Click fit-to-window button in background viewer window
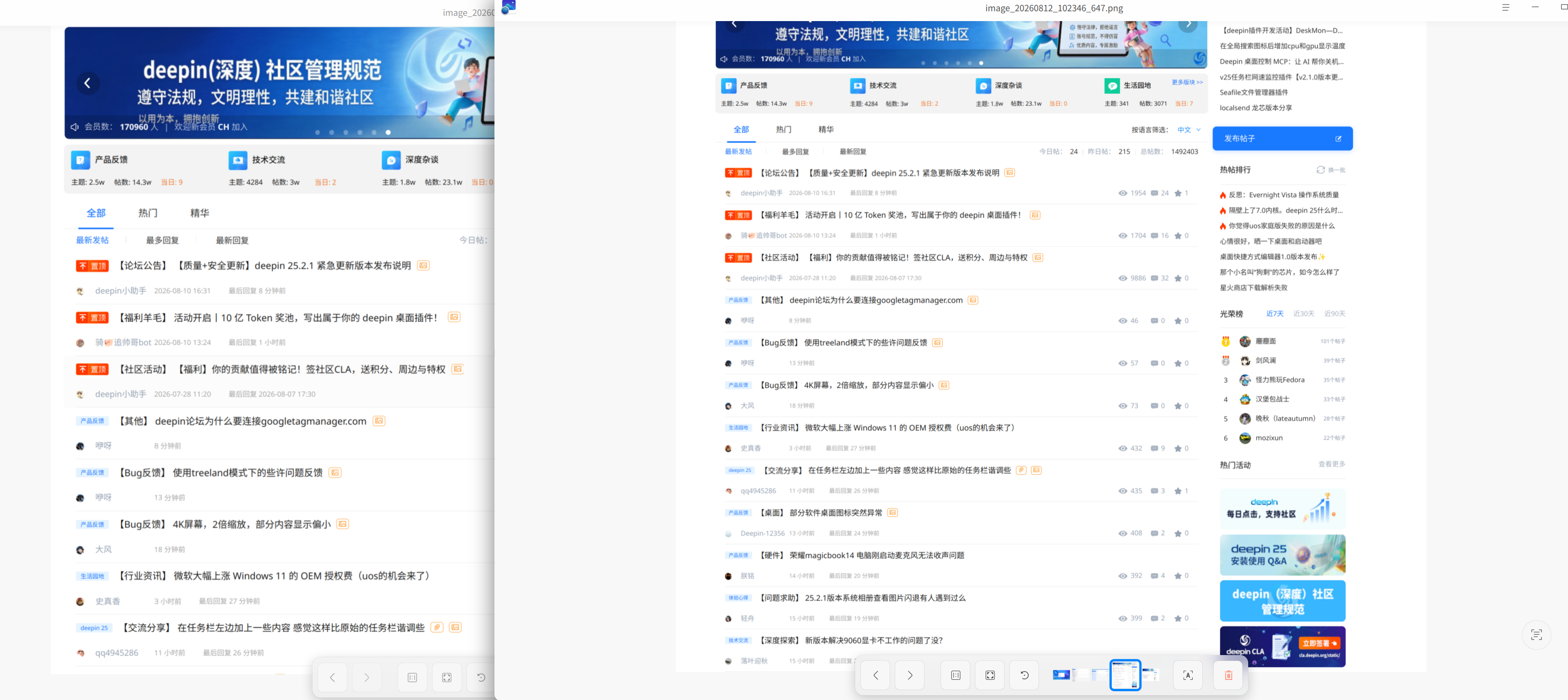 point(447,678)
